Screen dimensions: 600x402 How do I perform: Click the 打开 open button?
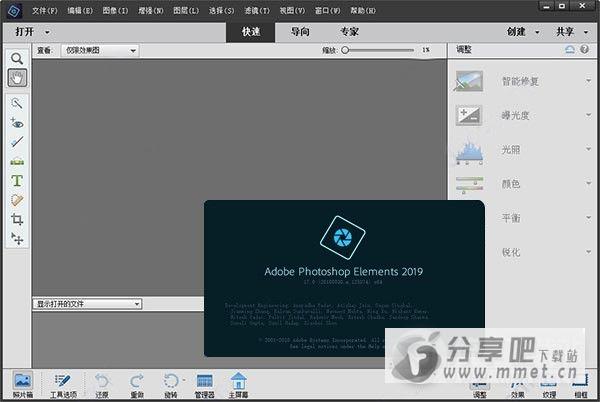click(x=25, y=32)
